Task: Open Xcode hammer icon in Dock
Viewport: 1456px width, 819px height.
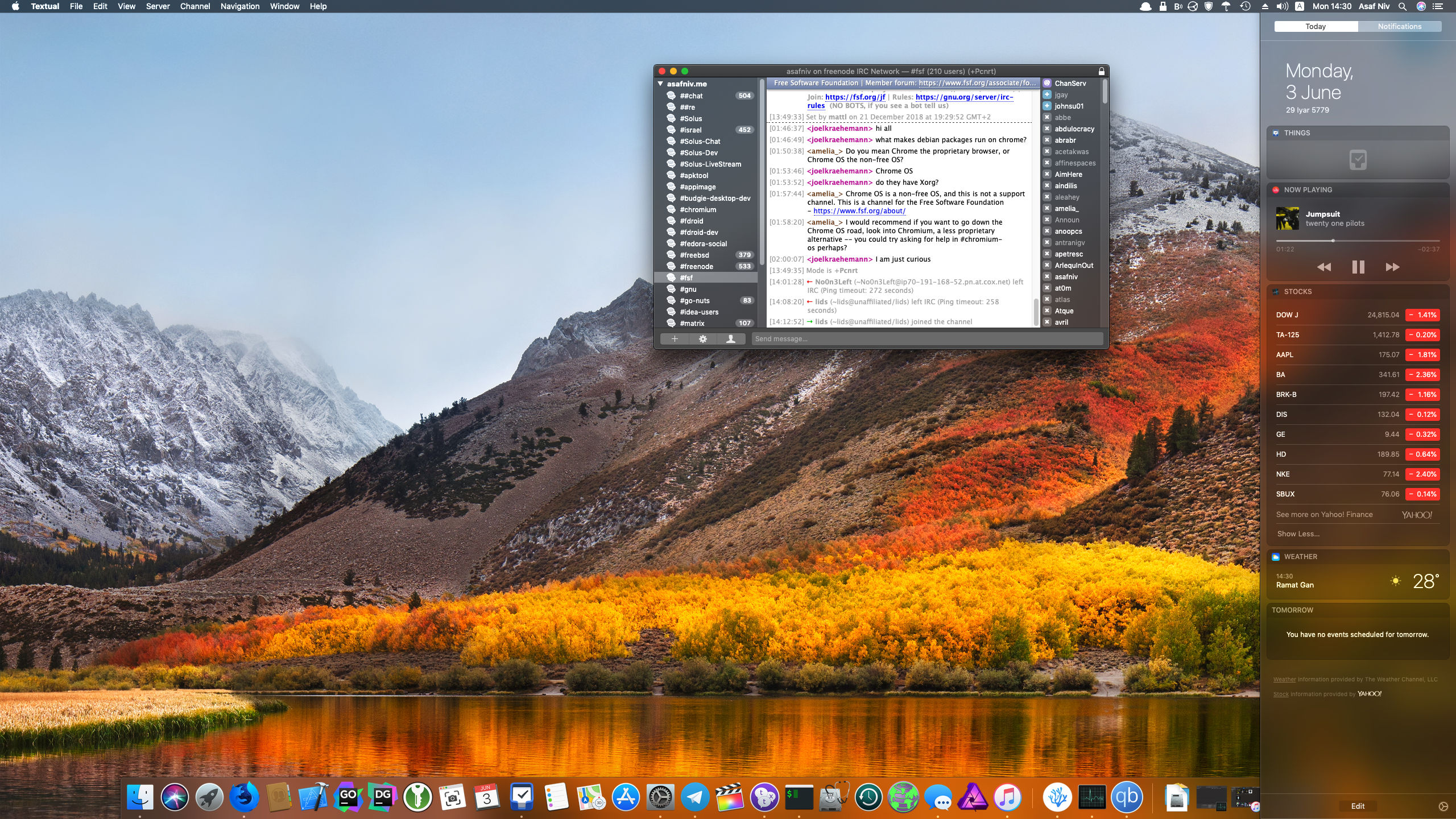Action: 313,797
